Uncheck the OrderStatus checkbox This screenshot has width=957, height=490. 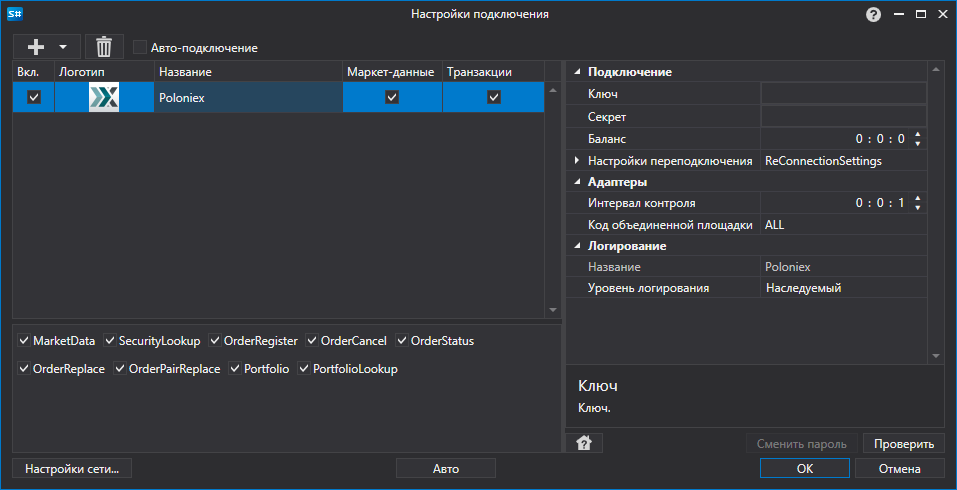tap(402, 340)
